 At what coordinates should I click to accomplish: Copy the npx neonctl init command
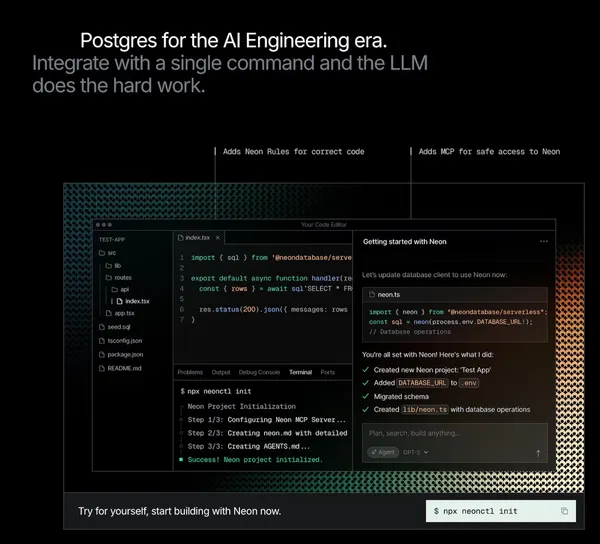coord(564,511)
